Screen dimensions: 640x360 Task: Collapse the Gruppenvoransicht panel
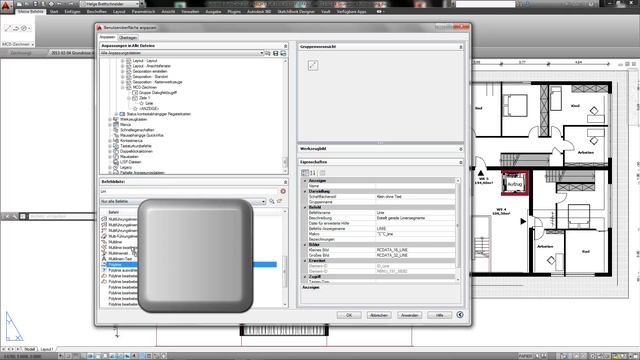coord(461,47)
